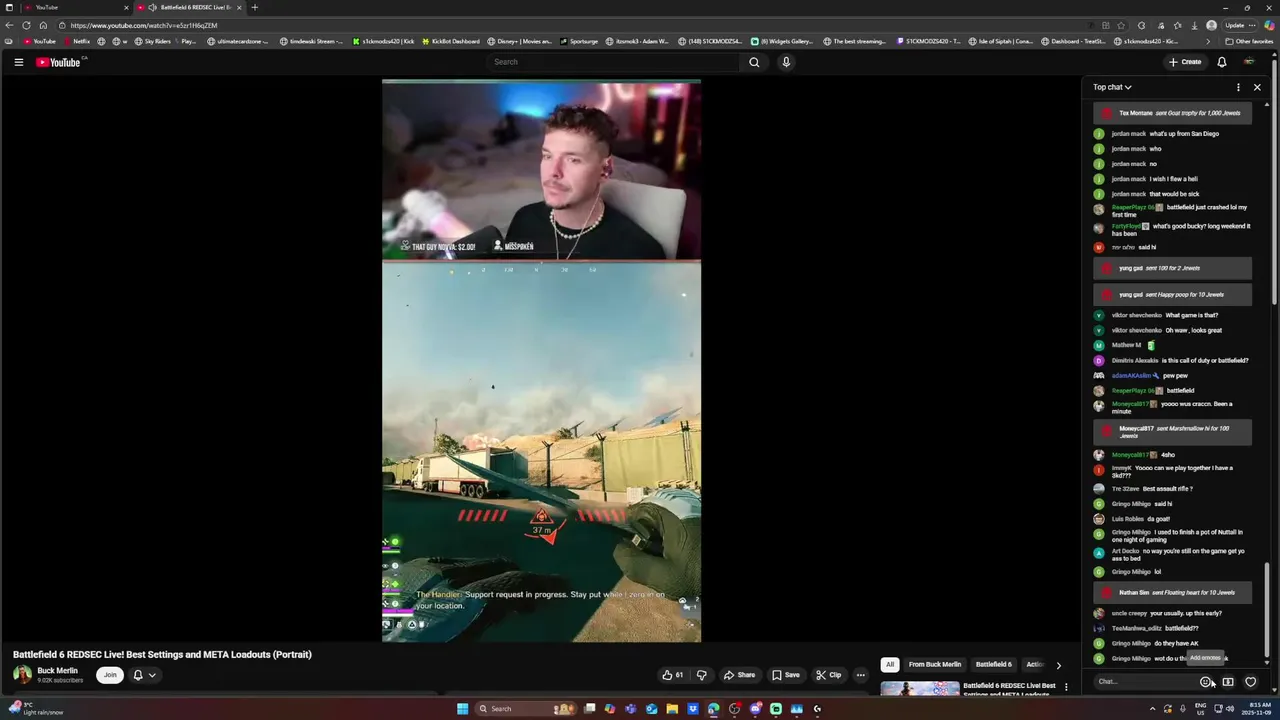This screenshot has width=1280, height=720.
Task: Open recommended Battlefield 6 REDSEC thumbnail
Action: (x=920, y=689)
